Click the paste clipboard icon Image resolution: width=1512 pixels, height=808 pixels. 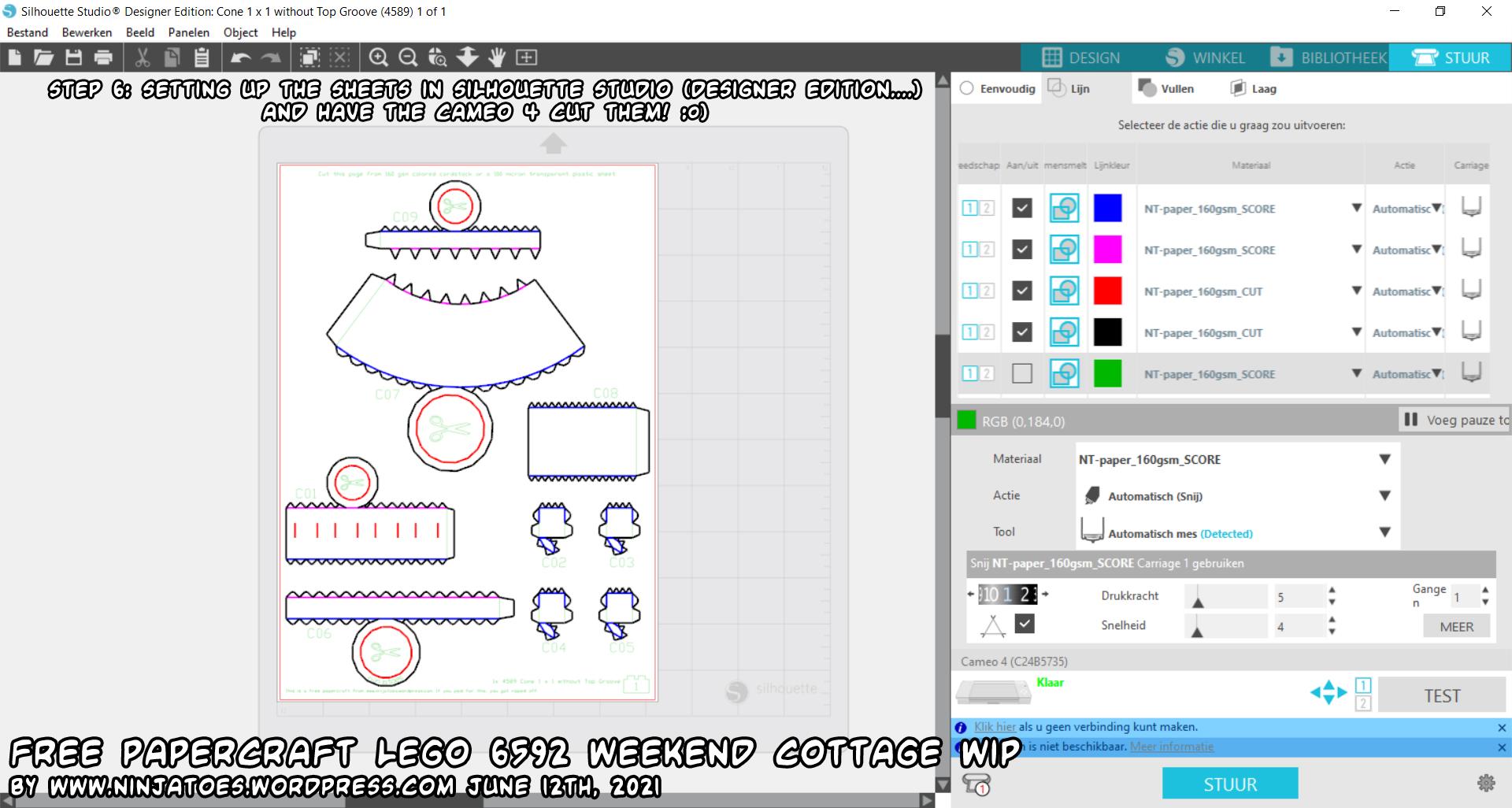(x=202, y=57)
